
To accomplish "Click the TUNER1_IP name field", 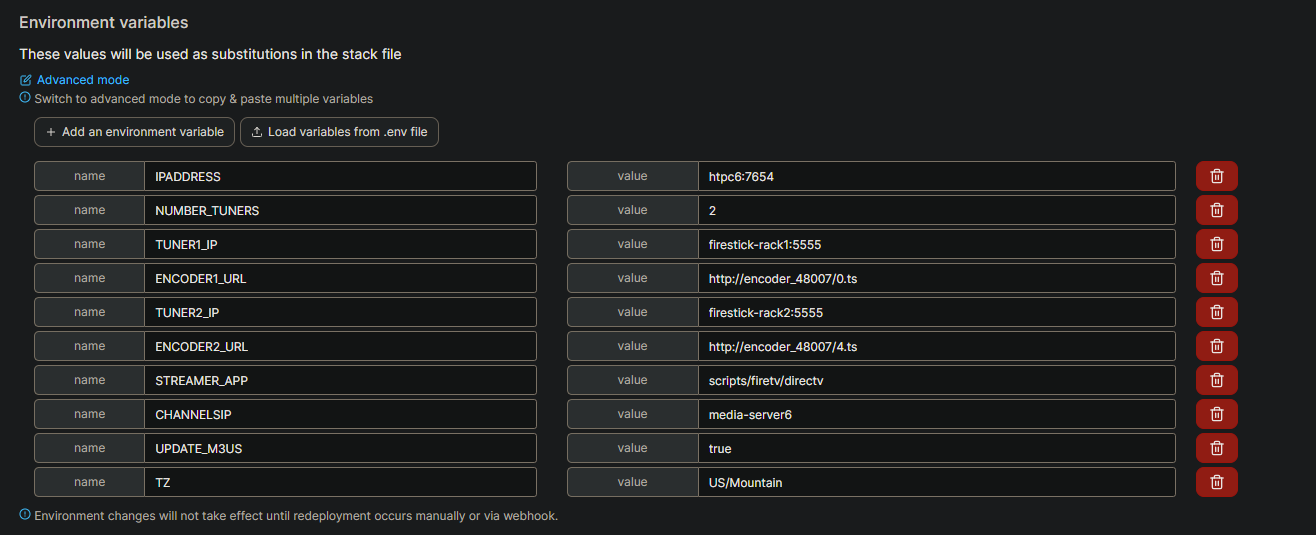I will pyautogui.click(x=340, y=244).
